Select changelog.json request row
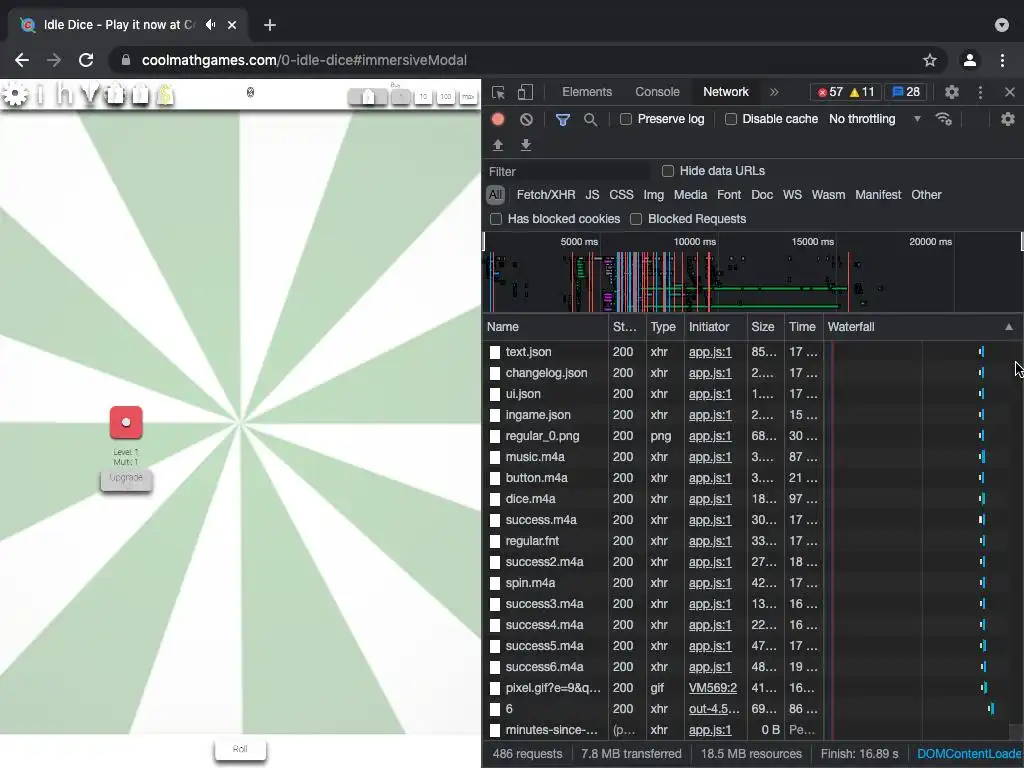 click(652, 373)
